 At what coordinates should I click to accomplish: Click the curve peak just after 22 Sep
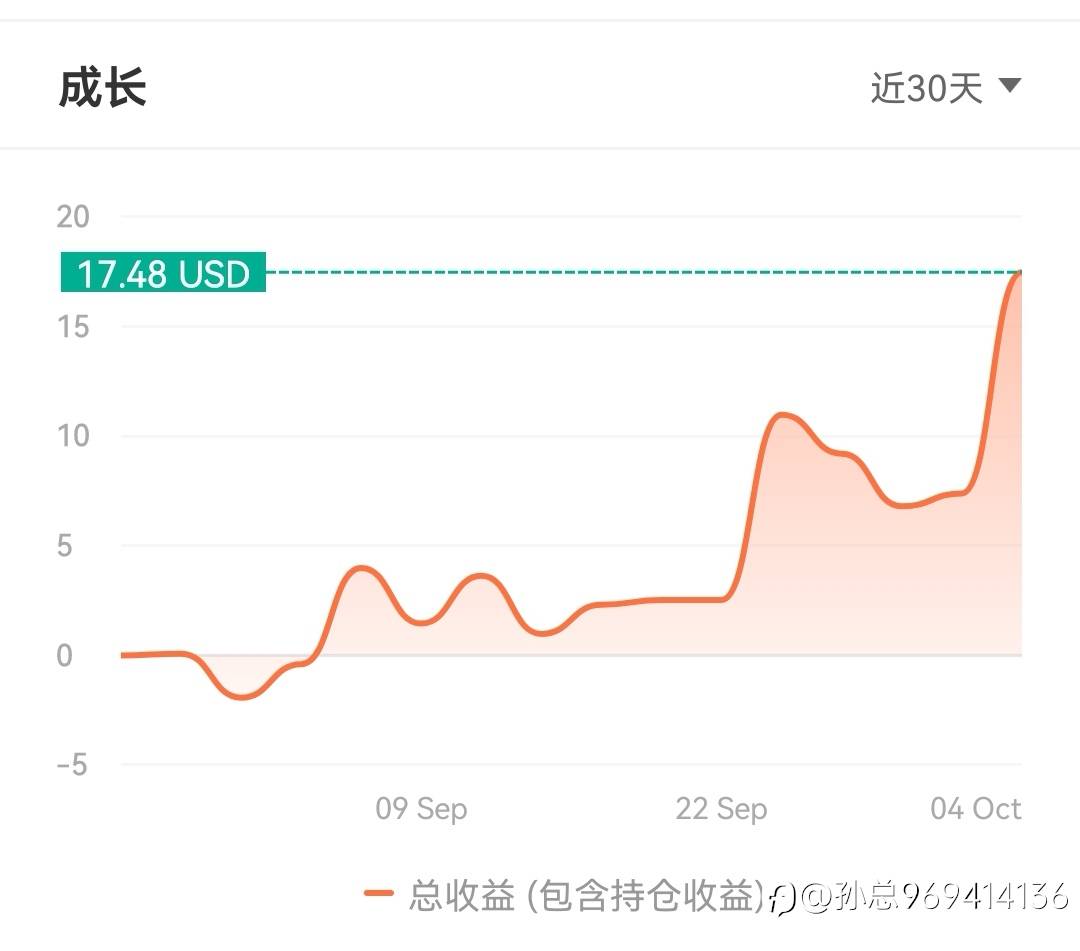[783, 415]
